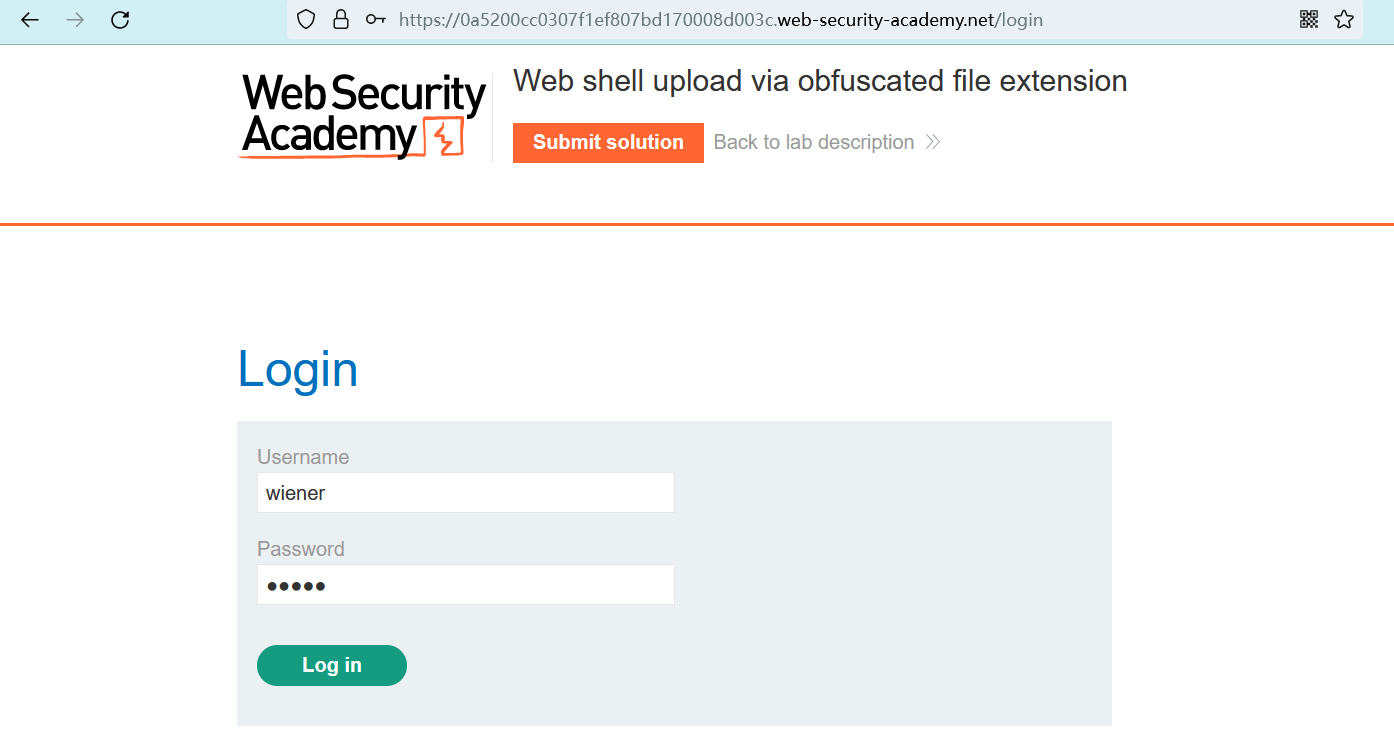Viewport: 1394px width, 756px height.
Task: Click the Username label text
Action: 303,457
